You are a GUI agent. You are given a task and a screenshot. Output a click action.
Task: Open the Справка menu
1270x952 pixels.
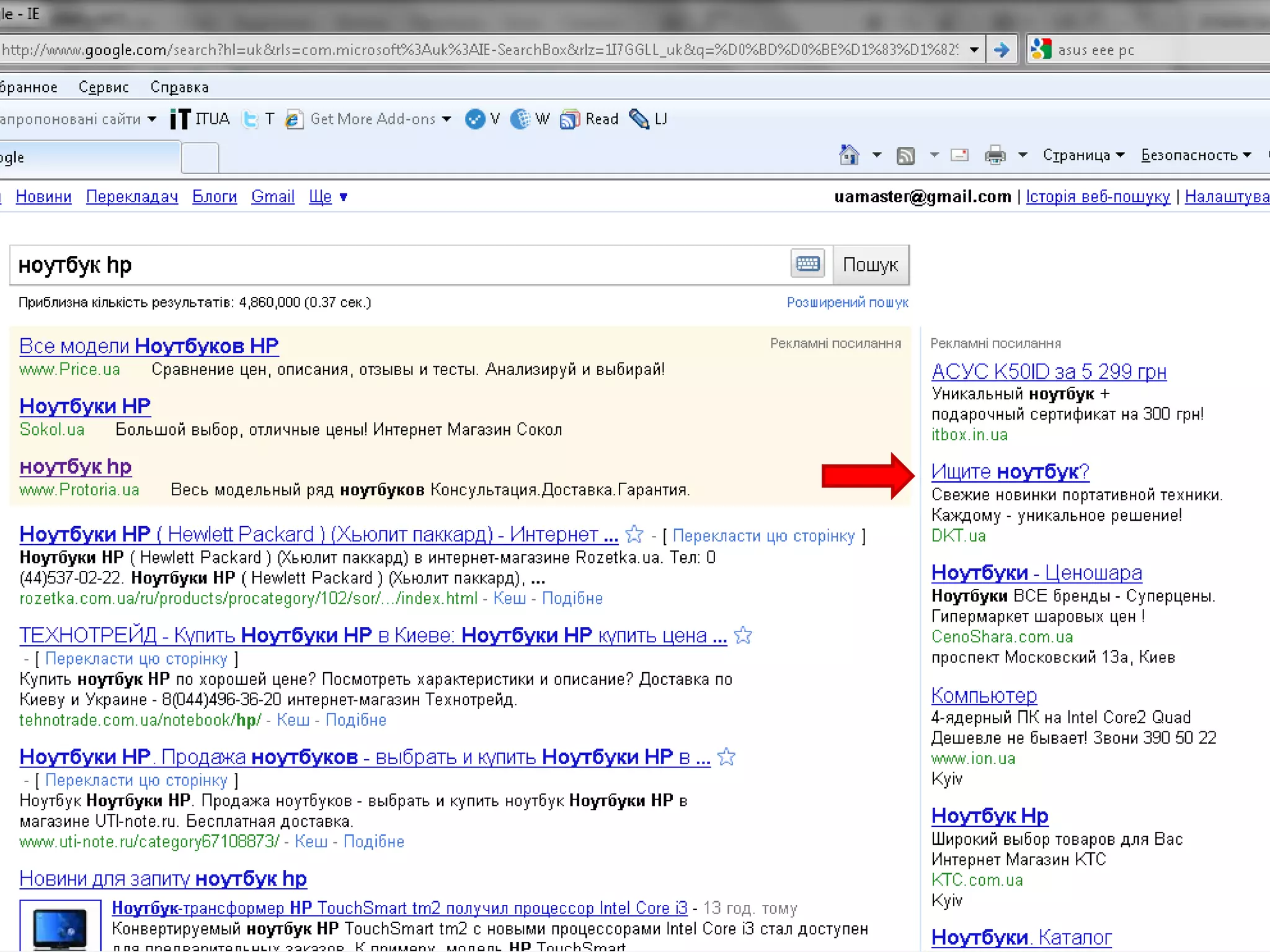(179, 87)
